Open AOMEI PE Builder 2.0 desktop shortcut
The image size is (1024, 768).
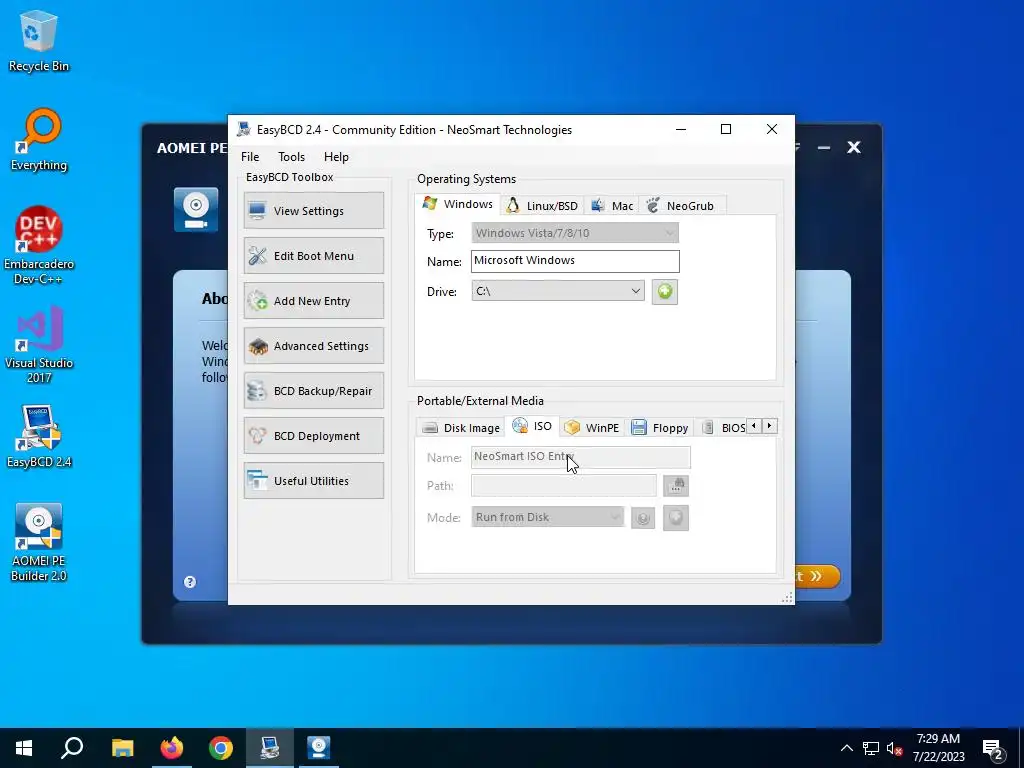39,542
